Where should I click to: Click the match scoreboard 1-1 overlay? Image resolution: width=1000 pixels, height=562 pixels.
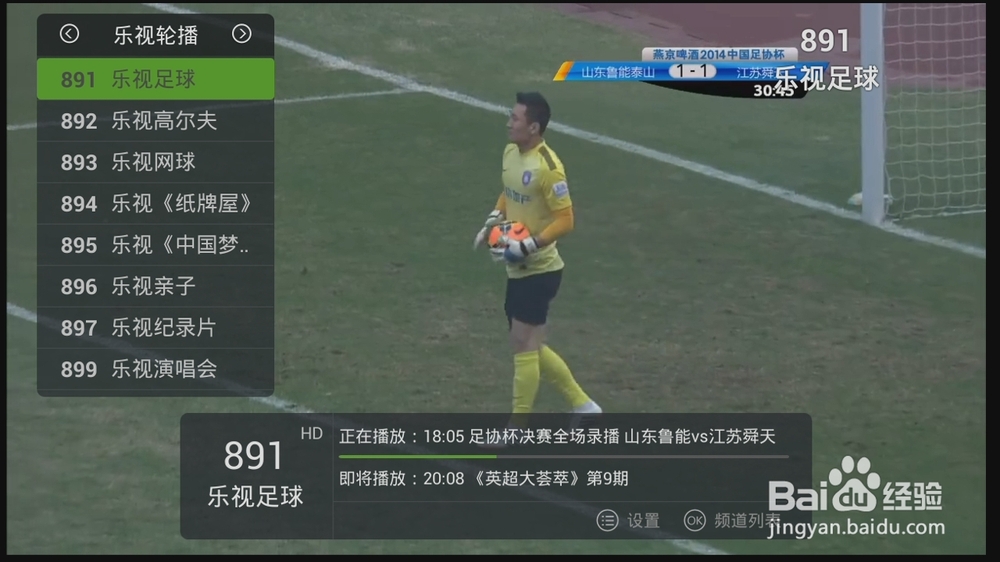click(692, 71)
